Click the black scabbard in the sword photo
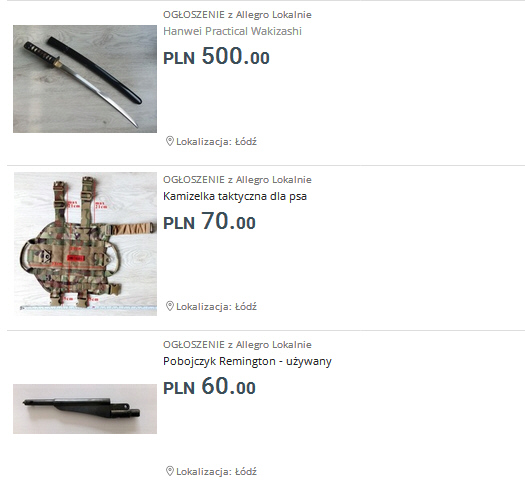The height and width of the screenshot is (493, 525). (x=95, y=70)
